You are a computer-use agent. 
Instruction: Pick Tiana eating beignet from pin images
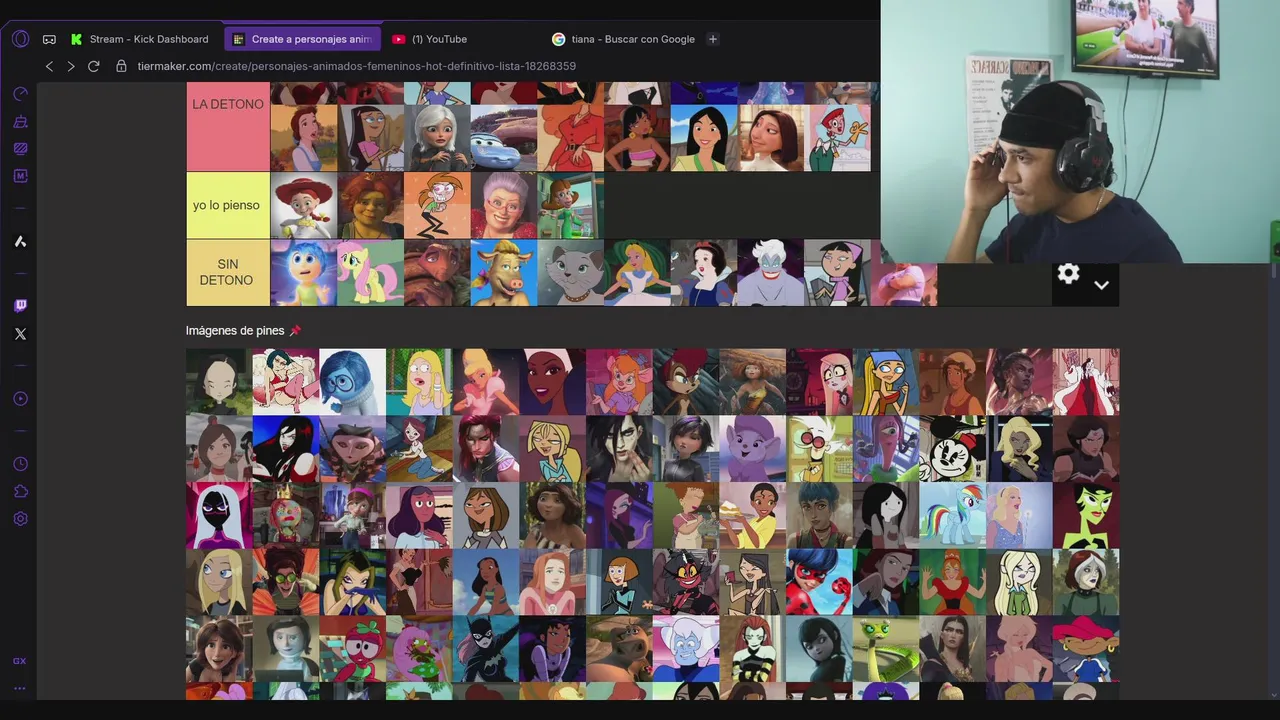(752, 516)
